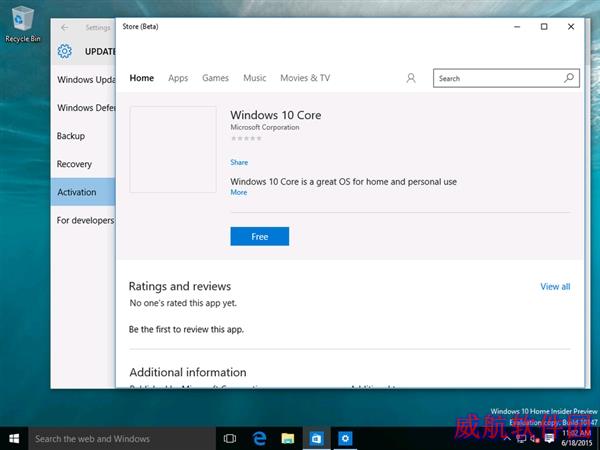The image size is (600, 450).
Task: Open the Store account user icon
Action: 411,78
